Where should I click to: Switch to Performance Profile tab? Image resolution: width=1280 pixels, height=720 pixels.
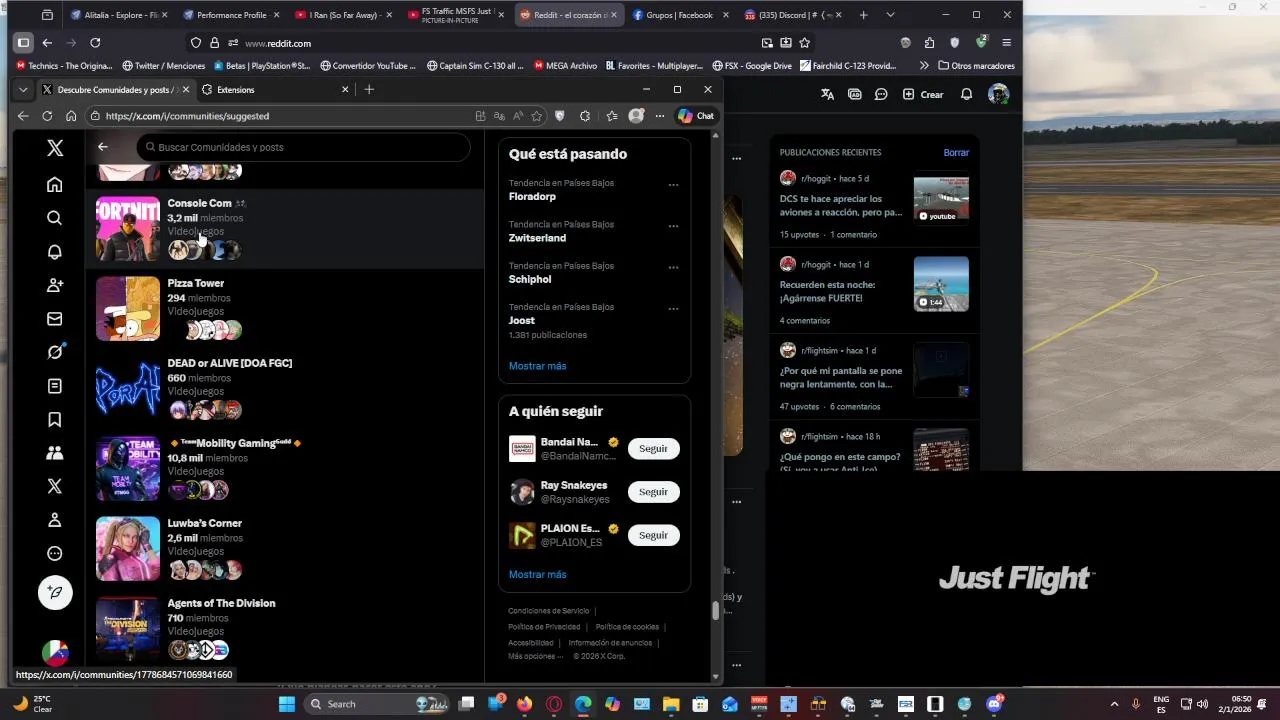[231, 15]
